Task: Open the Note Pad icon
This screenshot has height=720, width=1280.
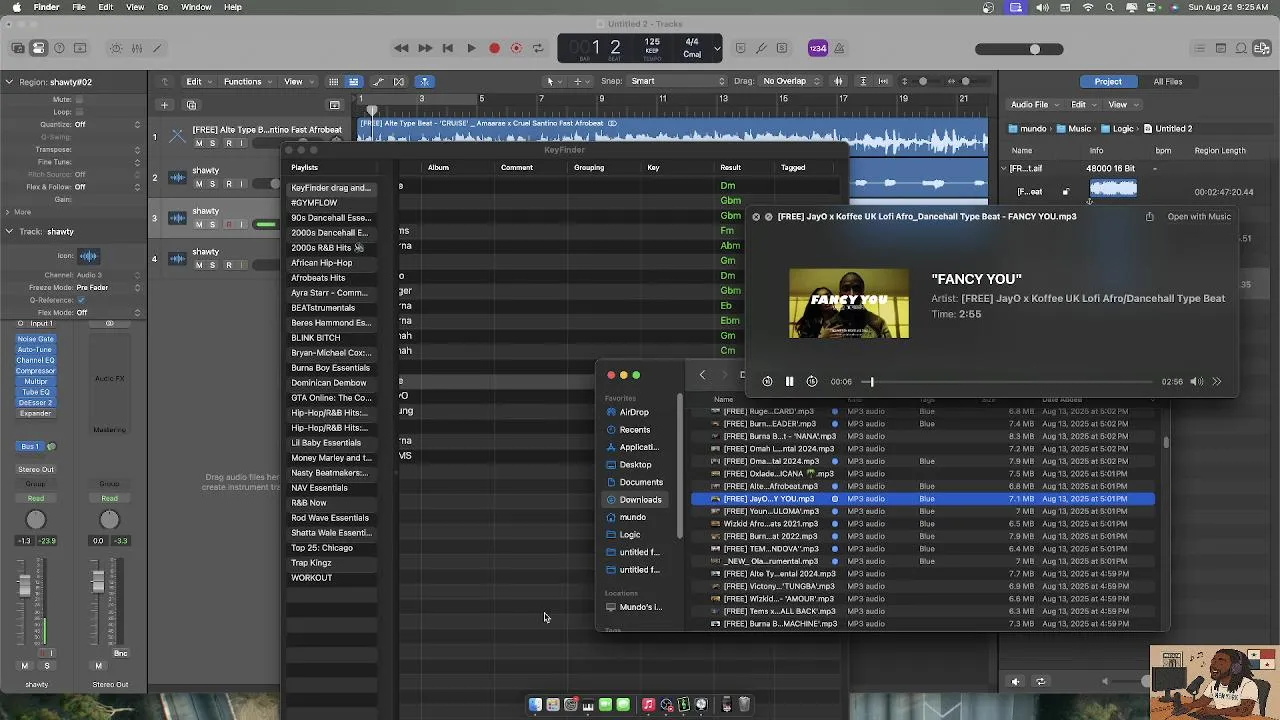Action: [1221, 48]
